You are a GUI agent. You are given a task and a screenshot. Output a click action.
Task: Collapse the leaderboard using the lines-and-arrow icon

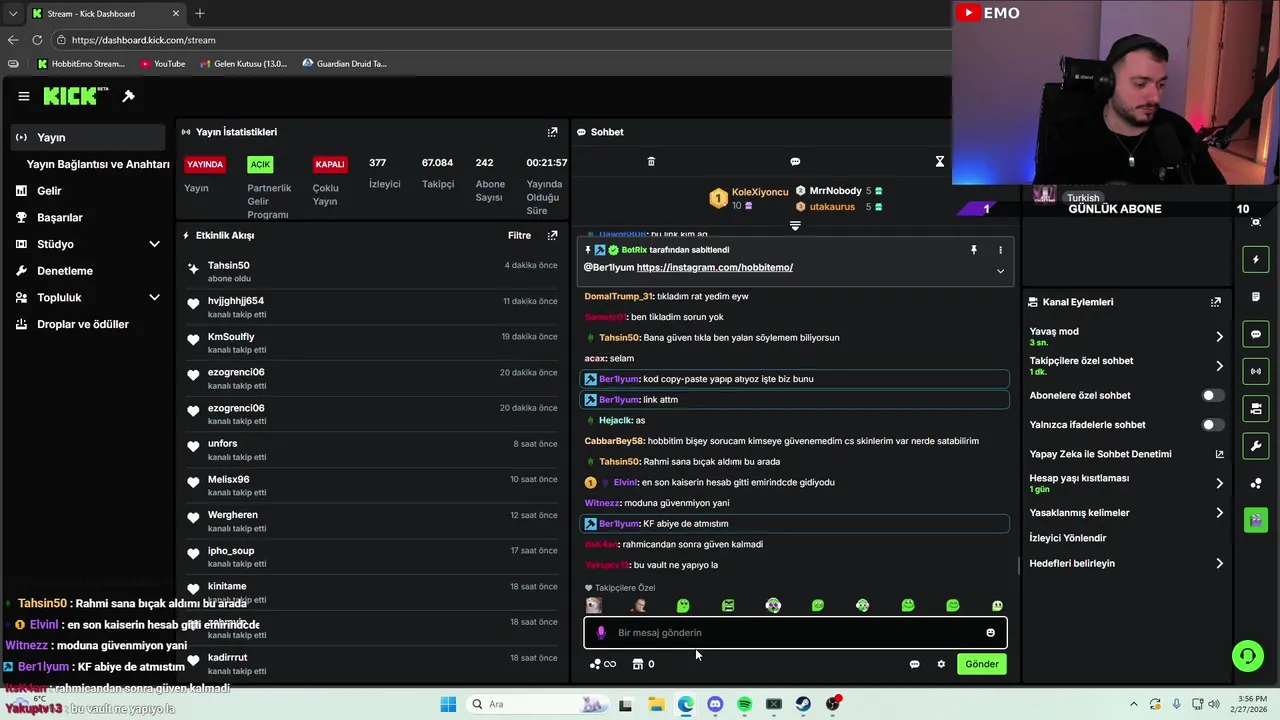pyautogui.click(x=795, y=226)
